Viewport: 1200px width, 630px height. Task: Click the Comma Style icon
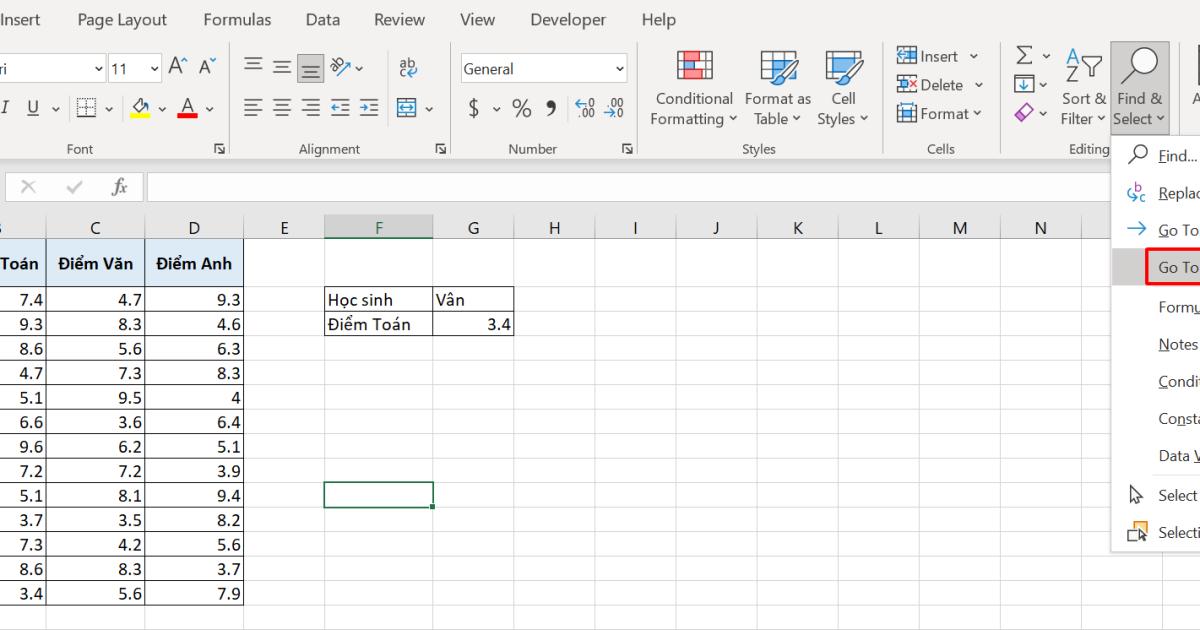[x=550, y=110]
